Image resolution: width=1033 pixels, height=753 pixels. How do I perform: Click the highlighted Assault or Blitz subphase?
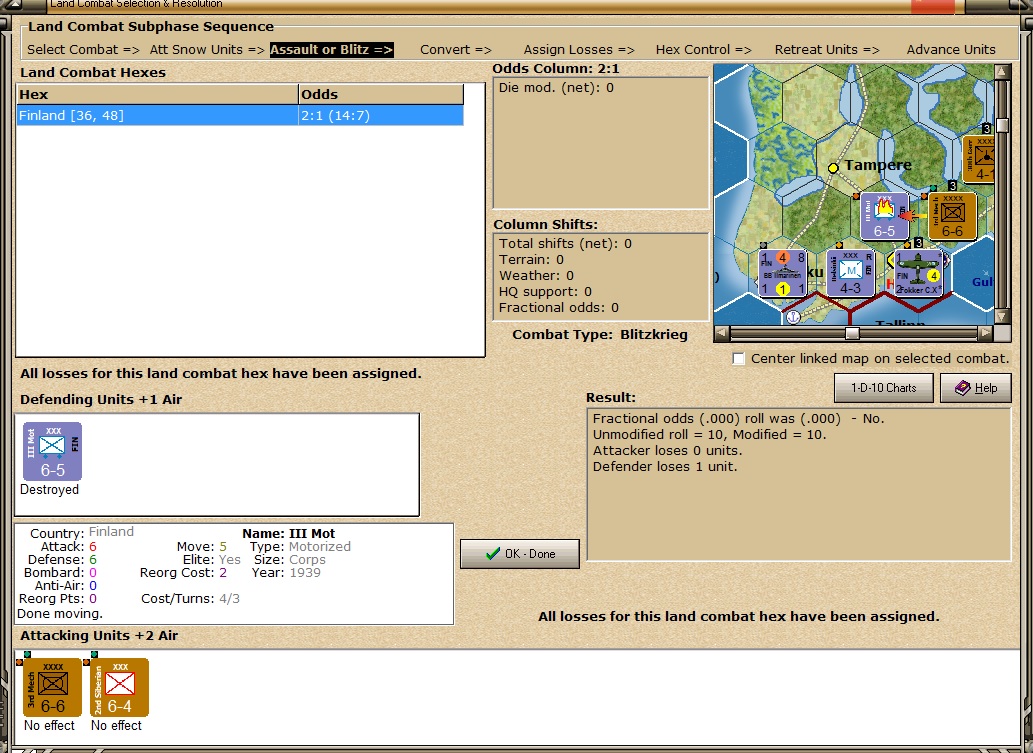click(331, 49)
